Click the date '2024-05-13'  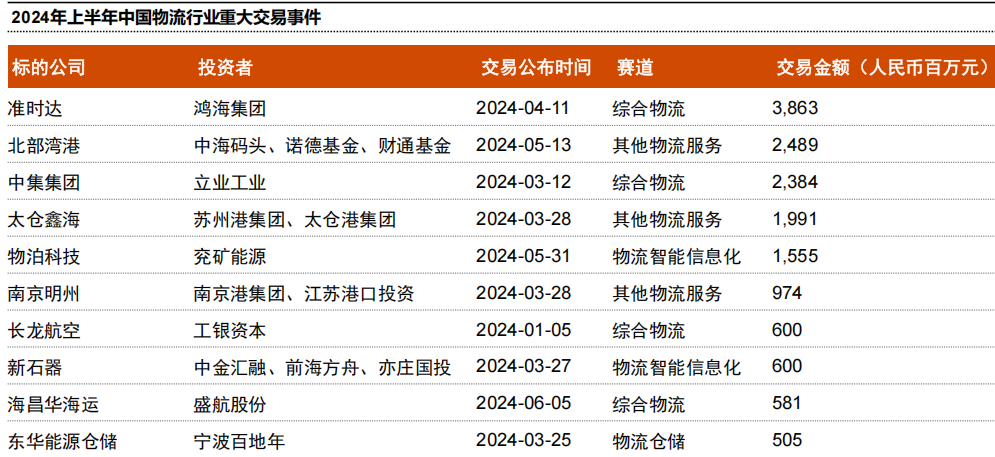(x=524, y=145)
